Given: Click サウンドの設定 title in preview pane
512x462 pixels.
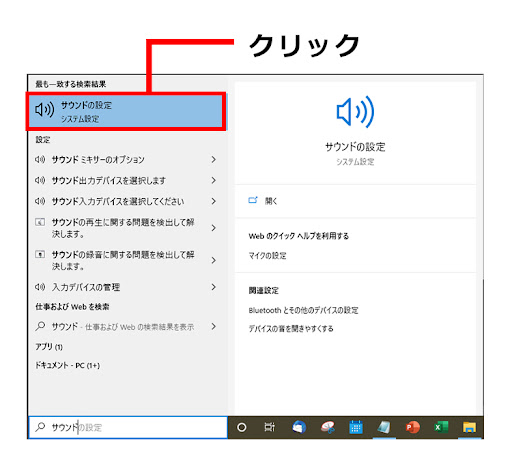Looking at the screenshot, I should 355,147.
